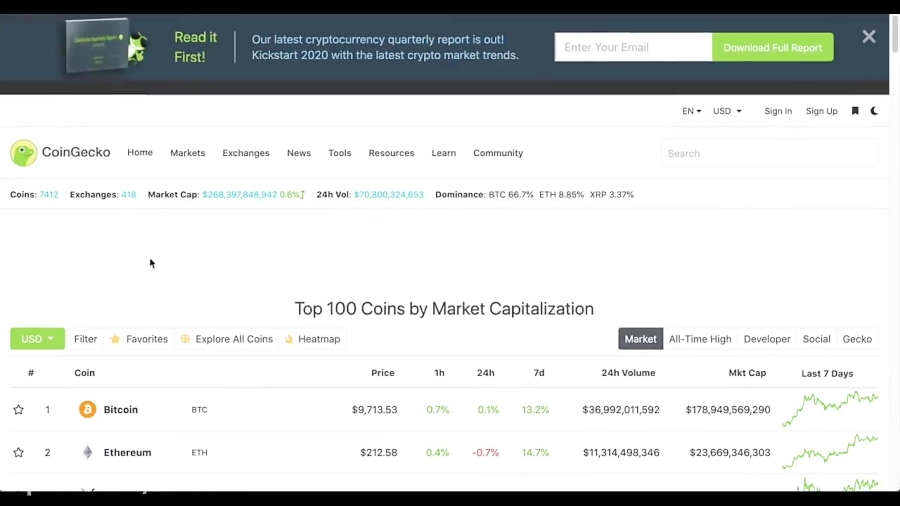Screen dimensions: 900x506
Task: Click the 24h Vol value link
Action: [x=389, y=194]
